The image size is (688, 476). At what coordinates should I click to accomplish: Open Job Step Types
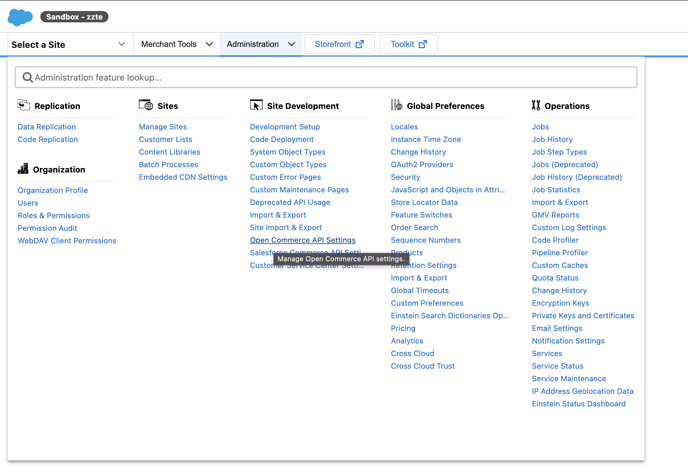click(x=559, y=152)
